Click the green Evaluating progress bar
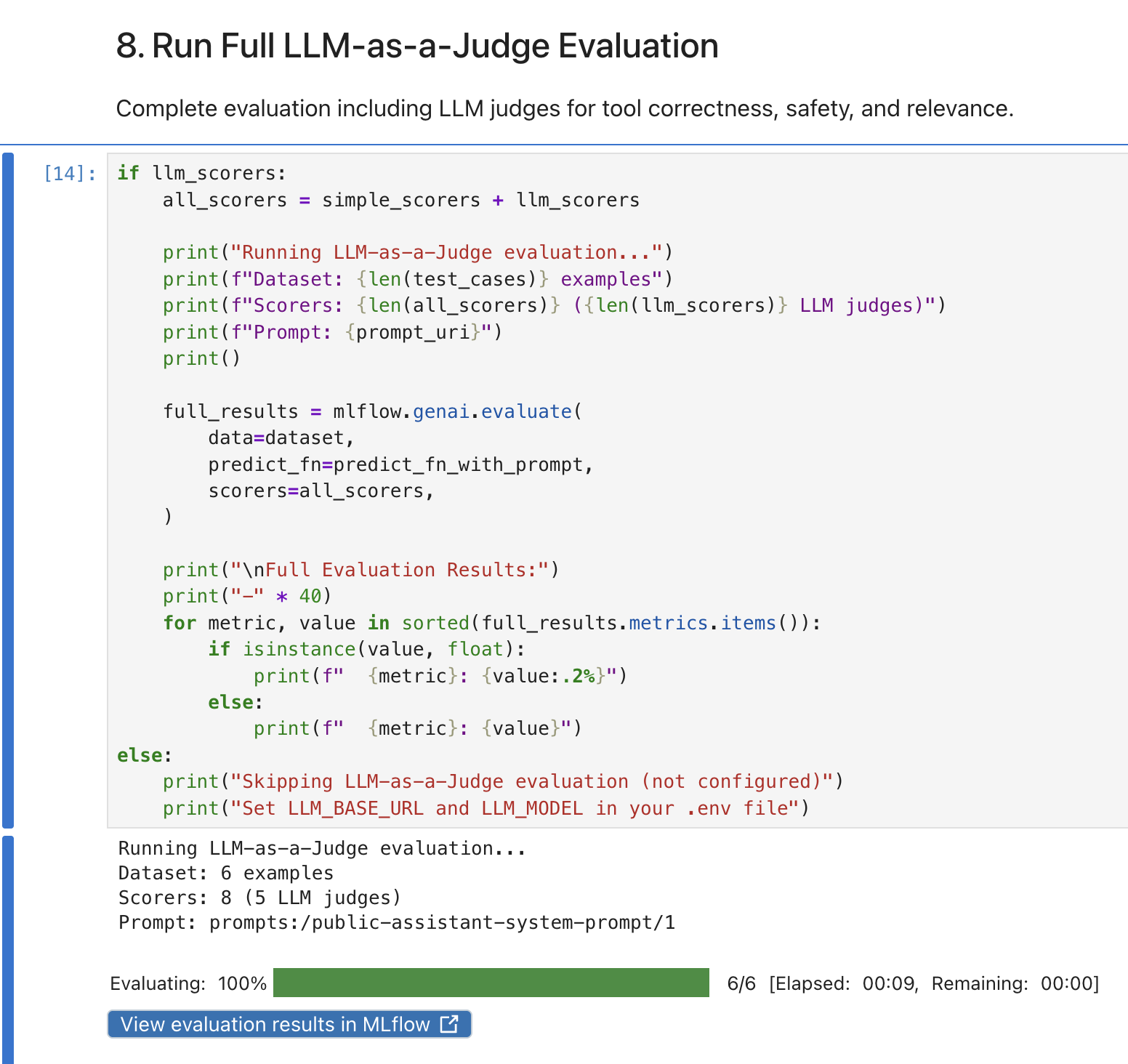The width and height of the screenshot is (1128, 1064). pyautogui.click(x=491, y=983)
